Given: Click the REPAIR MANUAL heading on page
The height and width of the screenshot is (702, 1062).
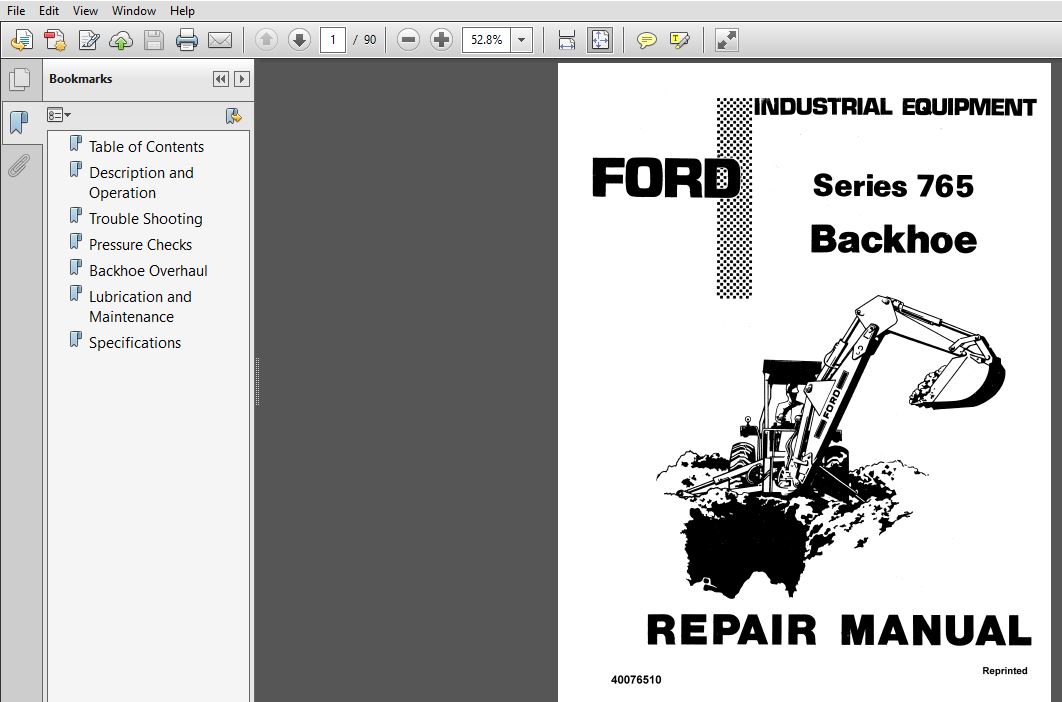Looking at the screenshot, I should point(838,629).
